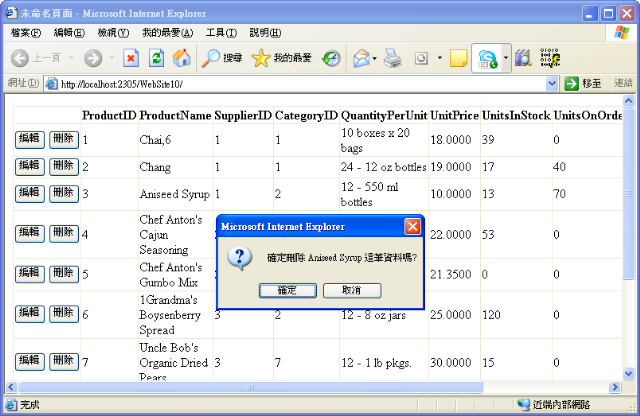The image size is (640, 416).
Task: Click the page icon in address bar
Action: 51,84
